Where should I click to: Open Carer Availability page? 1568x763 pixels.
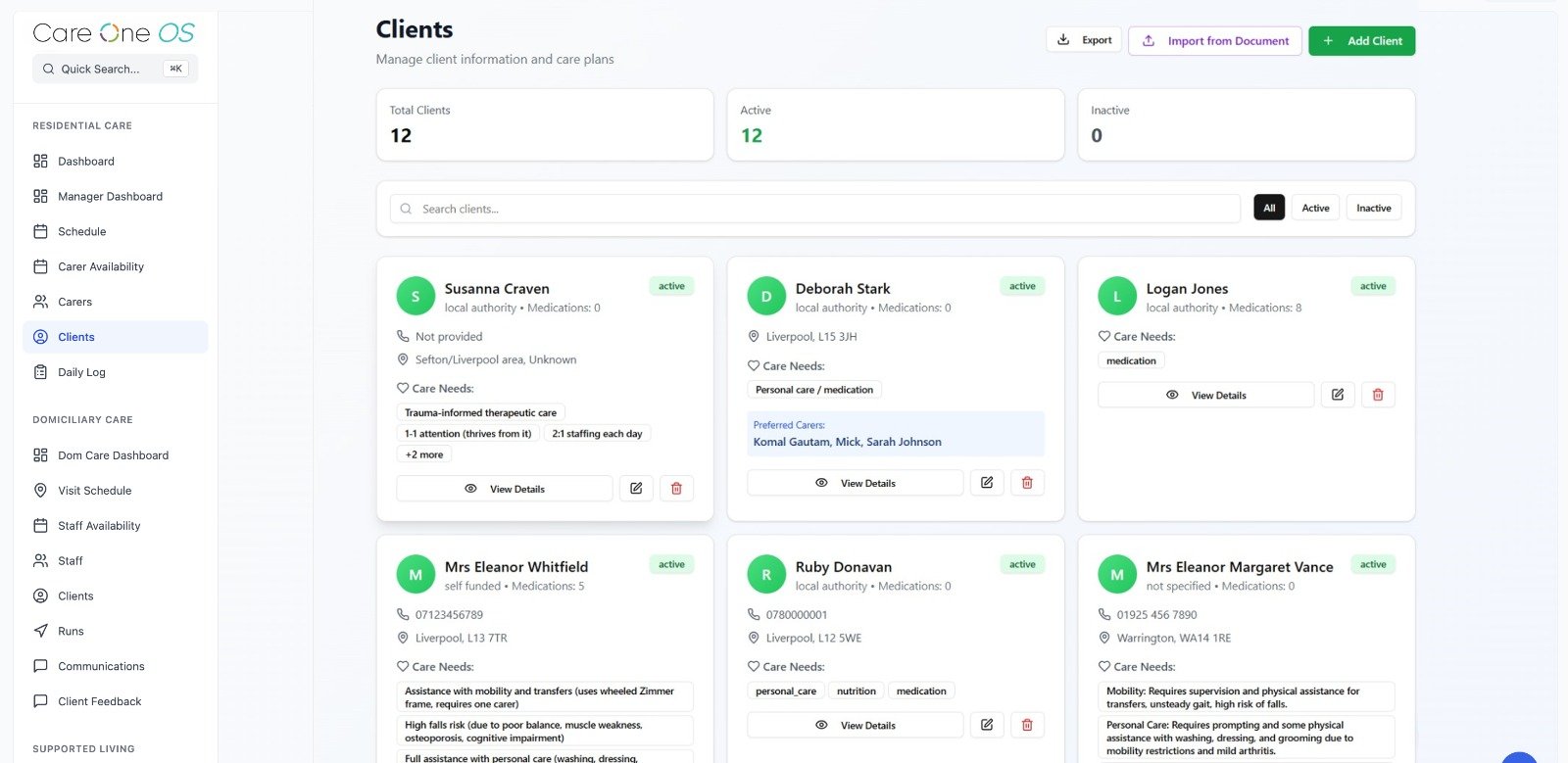tap(115, 266)
